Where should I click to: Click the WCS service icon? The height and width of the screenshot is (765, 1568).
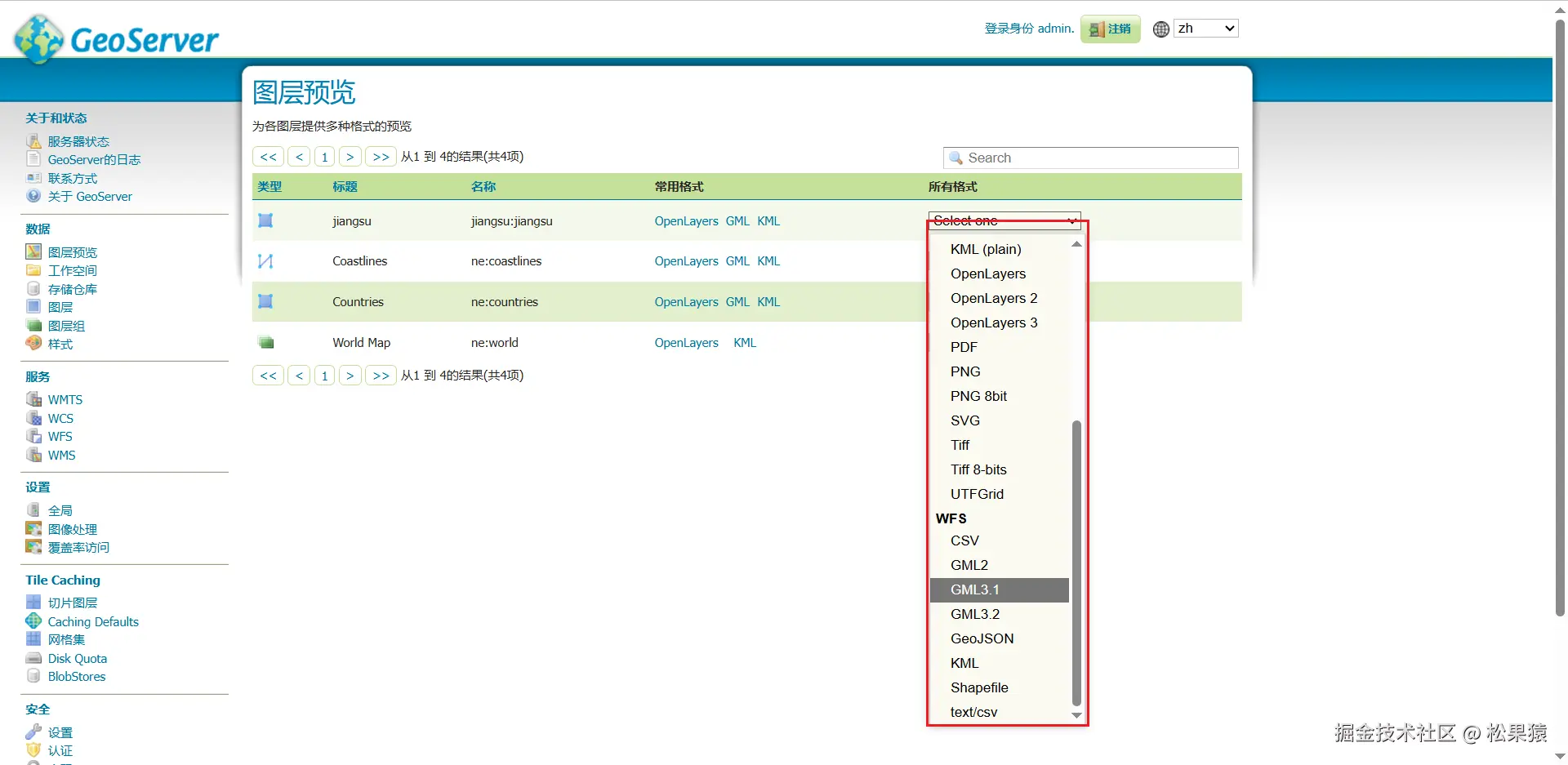click(33, 418)
